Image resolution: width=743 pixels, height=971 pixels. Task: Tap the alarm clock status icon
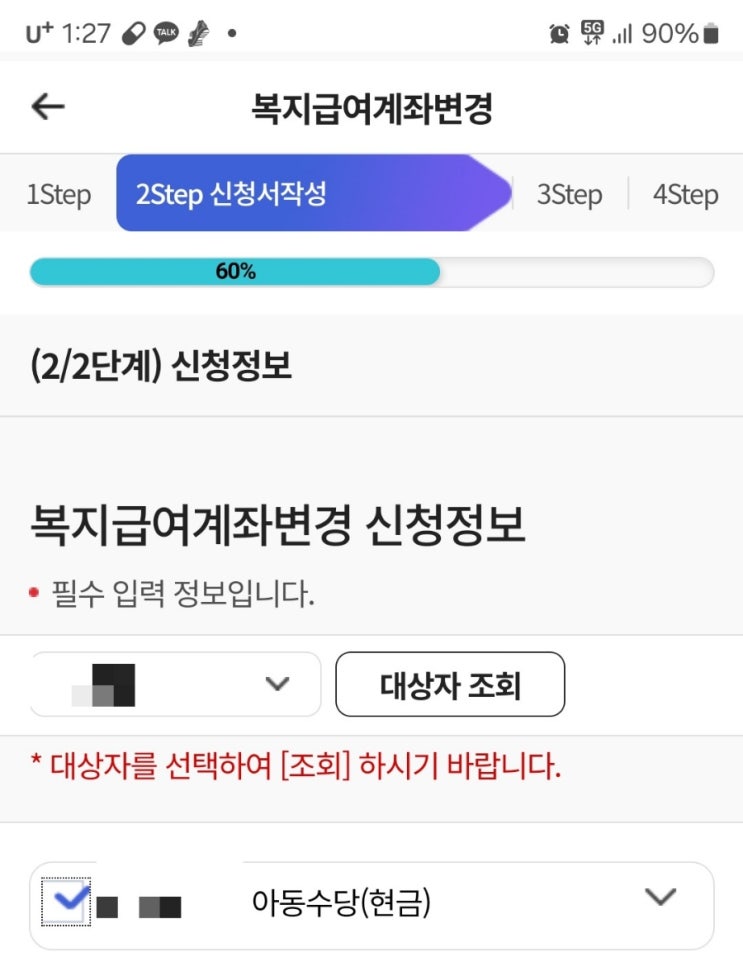(x=559, y=34)
